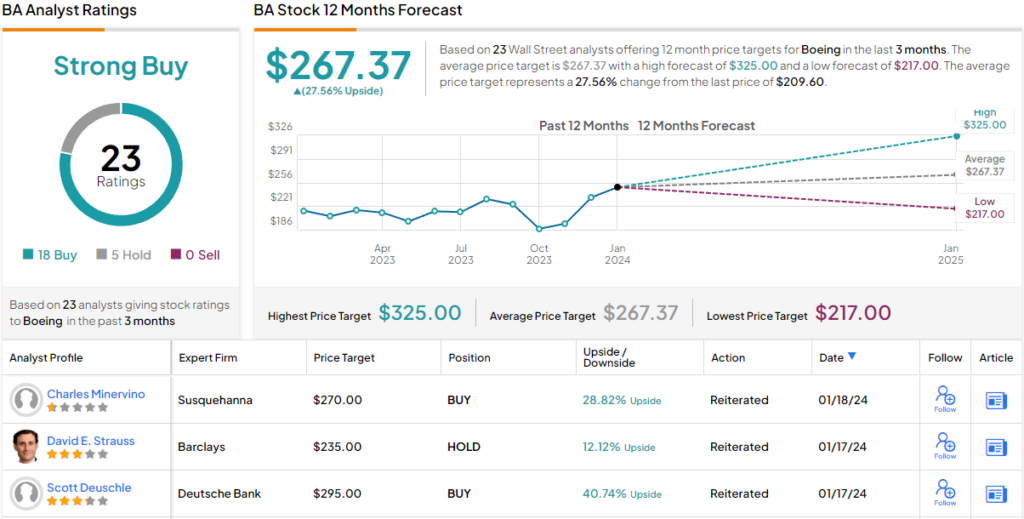Click the Price Target column header

[346, 358]
